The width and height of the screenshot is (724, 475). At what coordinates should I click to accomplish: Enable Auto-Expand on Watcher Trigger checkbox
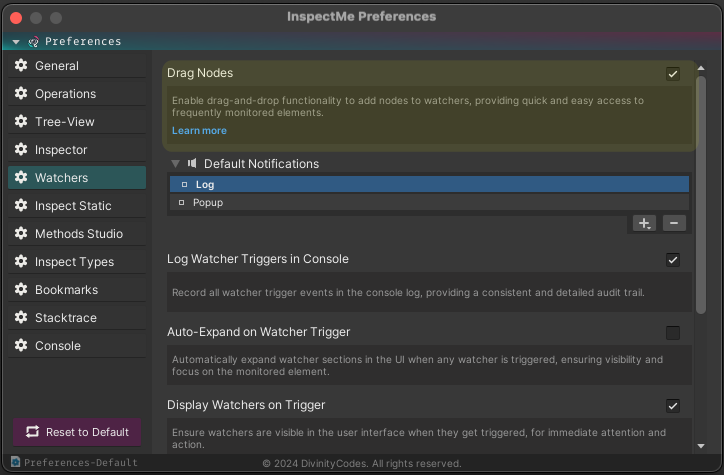(x=673, y=333)
